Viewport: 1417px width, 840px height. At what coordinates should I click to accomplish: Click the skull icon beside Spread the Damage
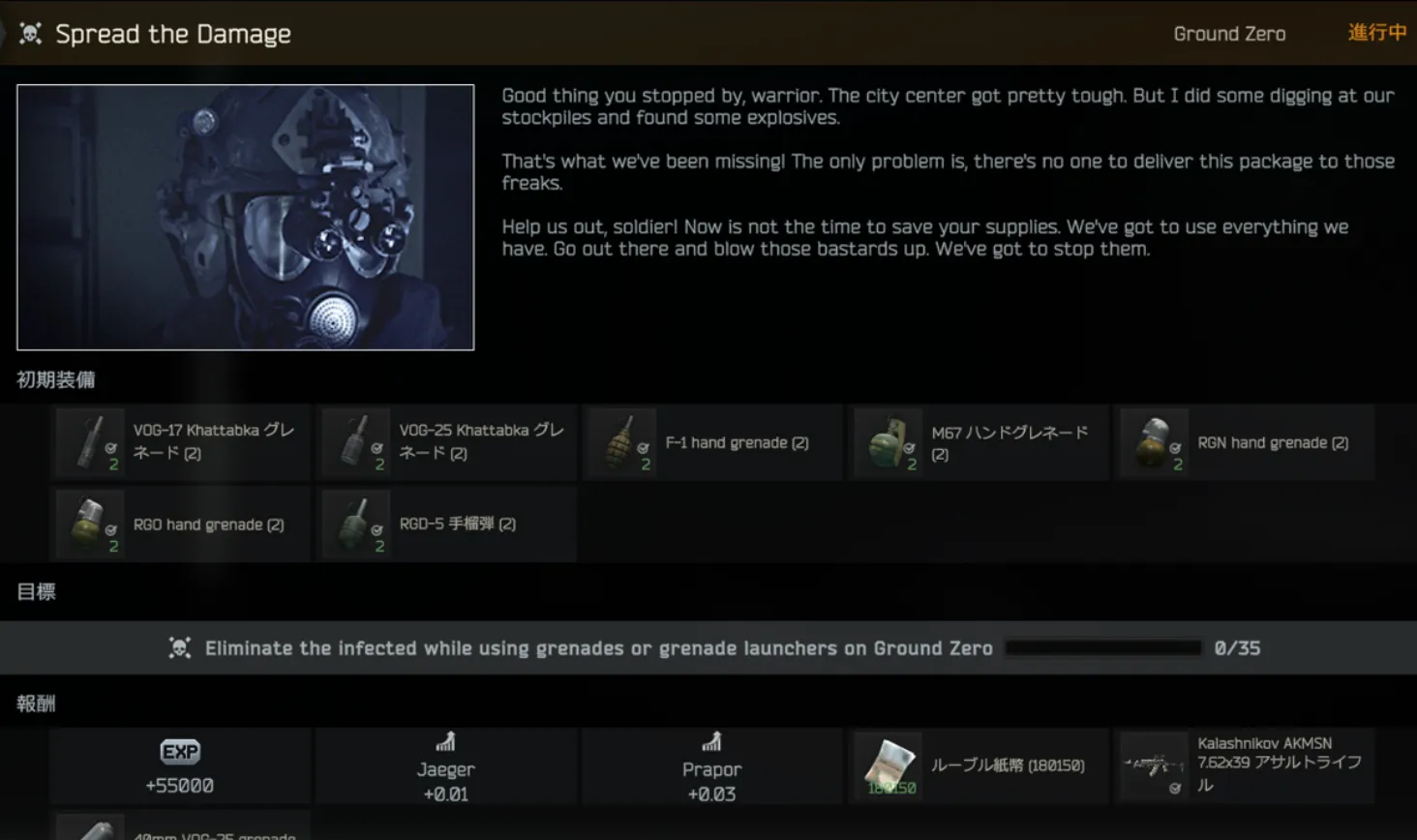click(x=30, y=34)
